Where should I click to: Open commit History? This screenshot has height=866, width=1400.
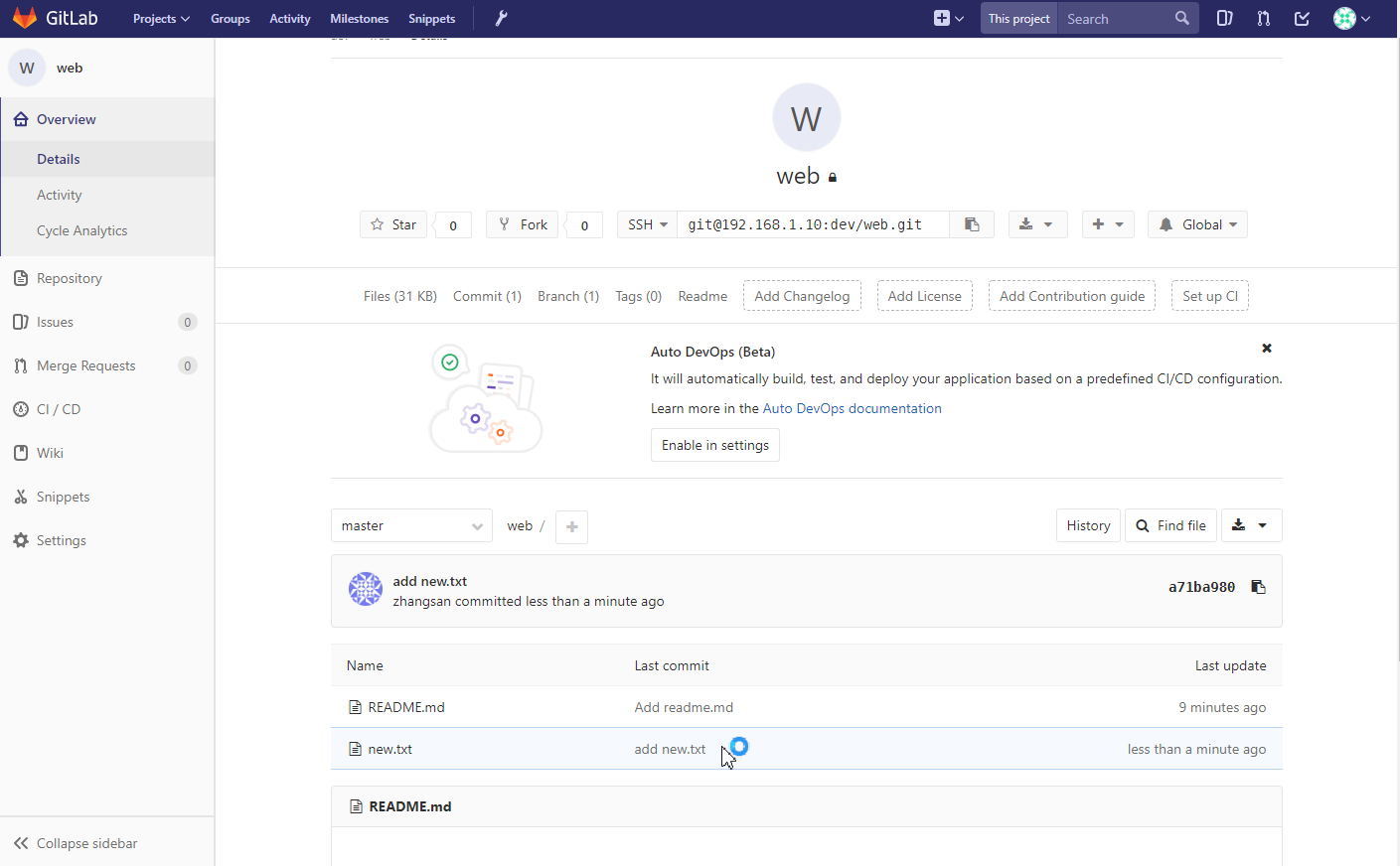[x=1088, y=525]
